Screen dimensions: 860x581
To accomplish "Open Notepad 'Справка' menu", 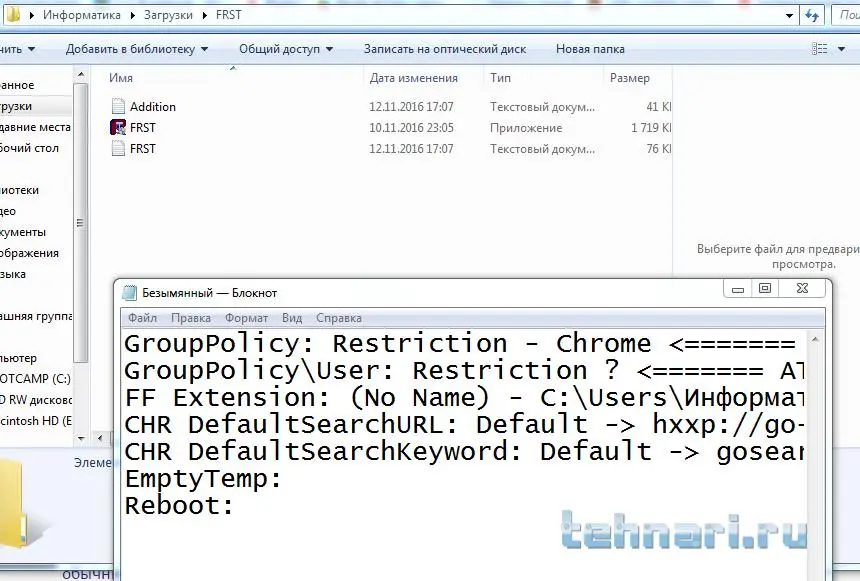I will point(338,318).
